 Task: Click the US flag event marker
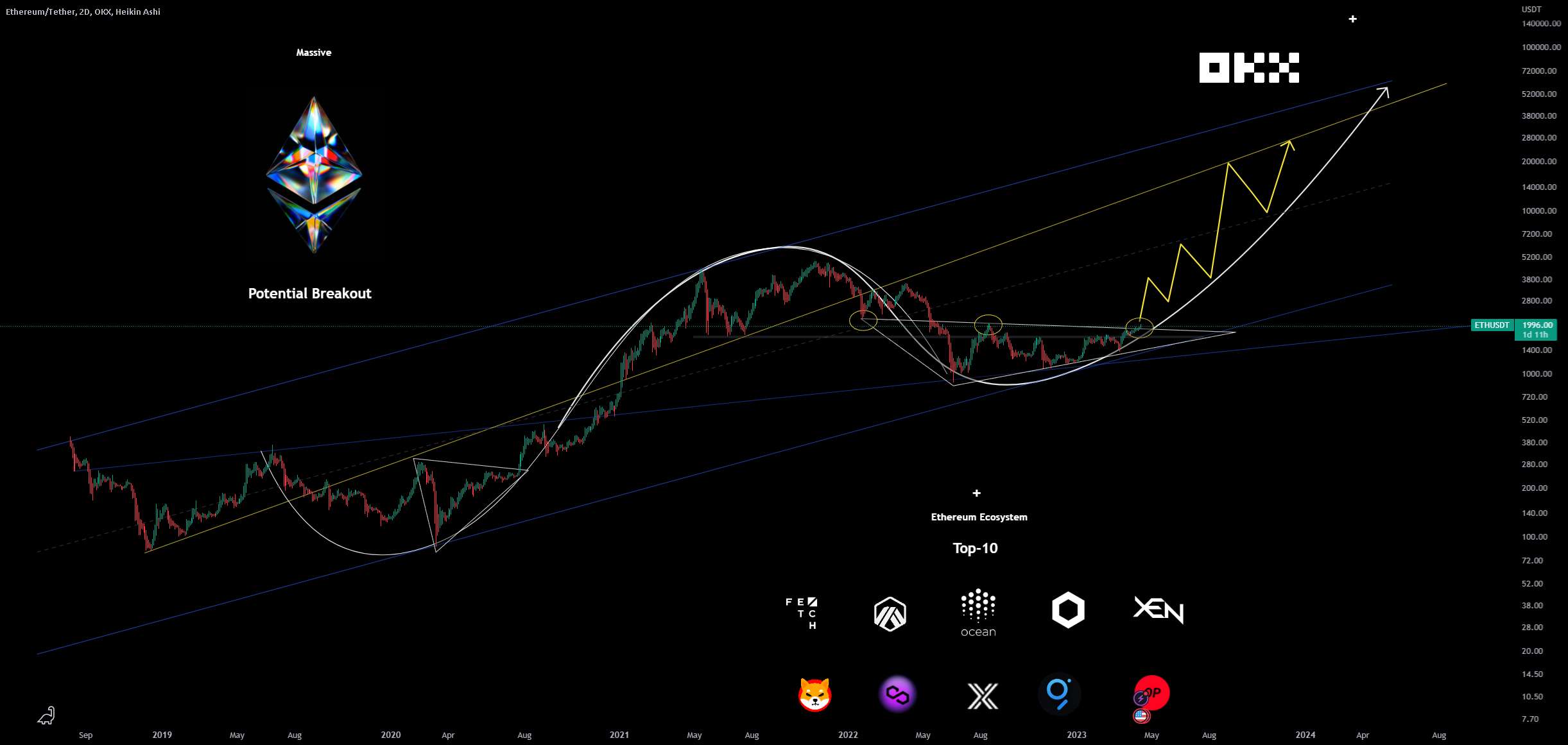(1141, 715)
